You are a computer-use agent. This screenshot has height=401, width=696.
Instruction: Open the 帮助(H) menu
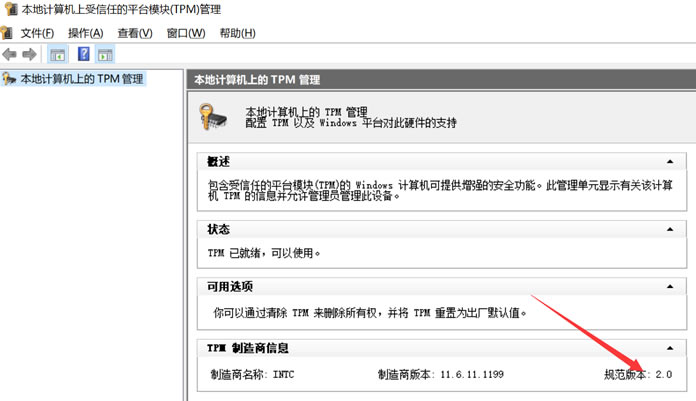click(x=237, y=33)
